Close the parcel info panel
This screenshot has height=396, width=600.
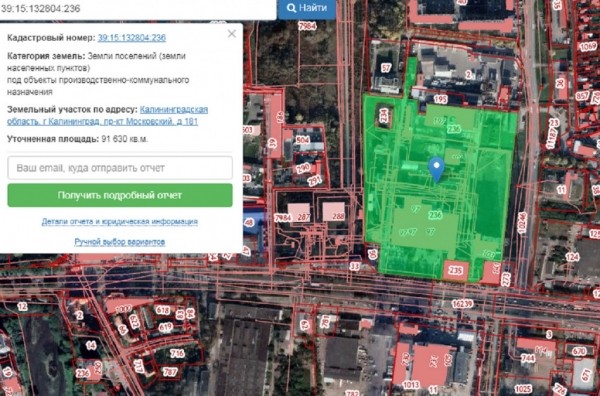coord(232,34)
